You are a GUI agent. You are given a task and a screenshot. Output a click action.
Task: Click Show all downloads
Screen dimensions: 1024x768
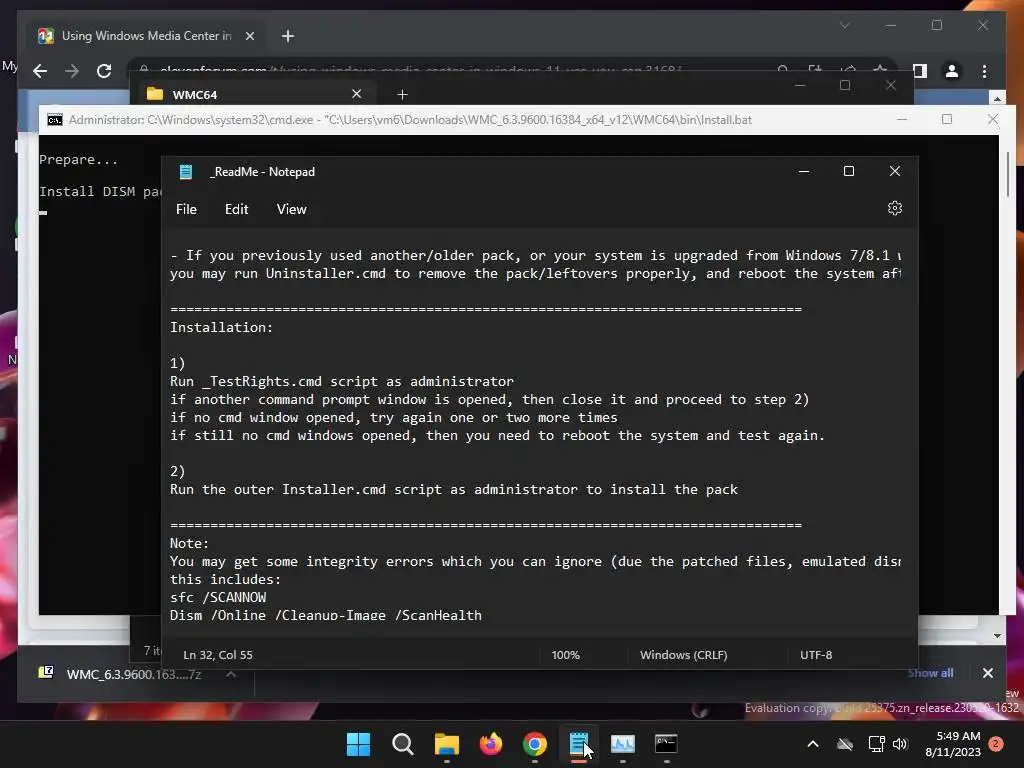(x=930, y=673)
